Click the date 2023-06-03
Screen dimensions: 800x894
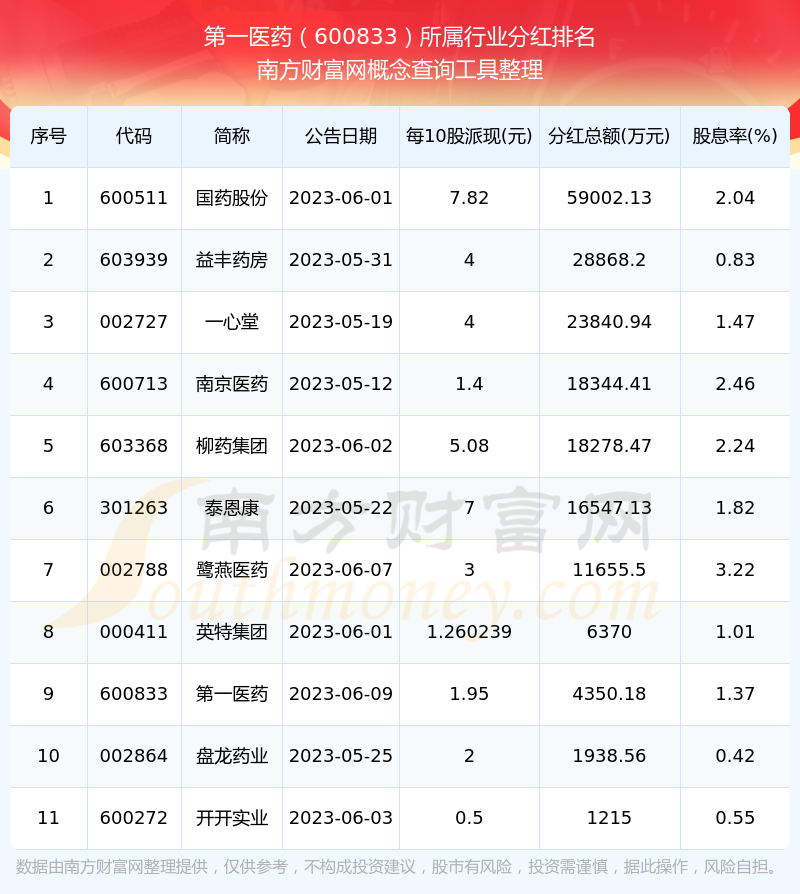coord(341,819)
